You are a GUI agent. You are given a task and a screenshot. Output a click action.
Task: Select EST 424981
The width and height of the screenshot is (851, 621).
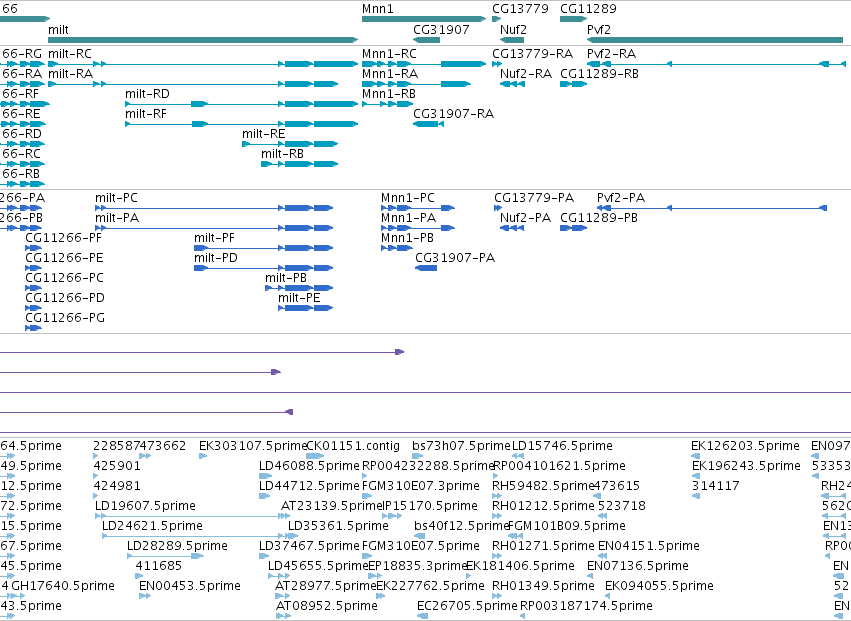tap(117, 486)
